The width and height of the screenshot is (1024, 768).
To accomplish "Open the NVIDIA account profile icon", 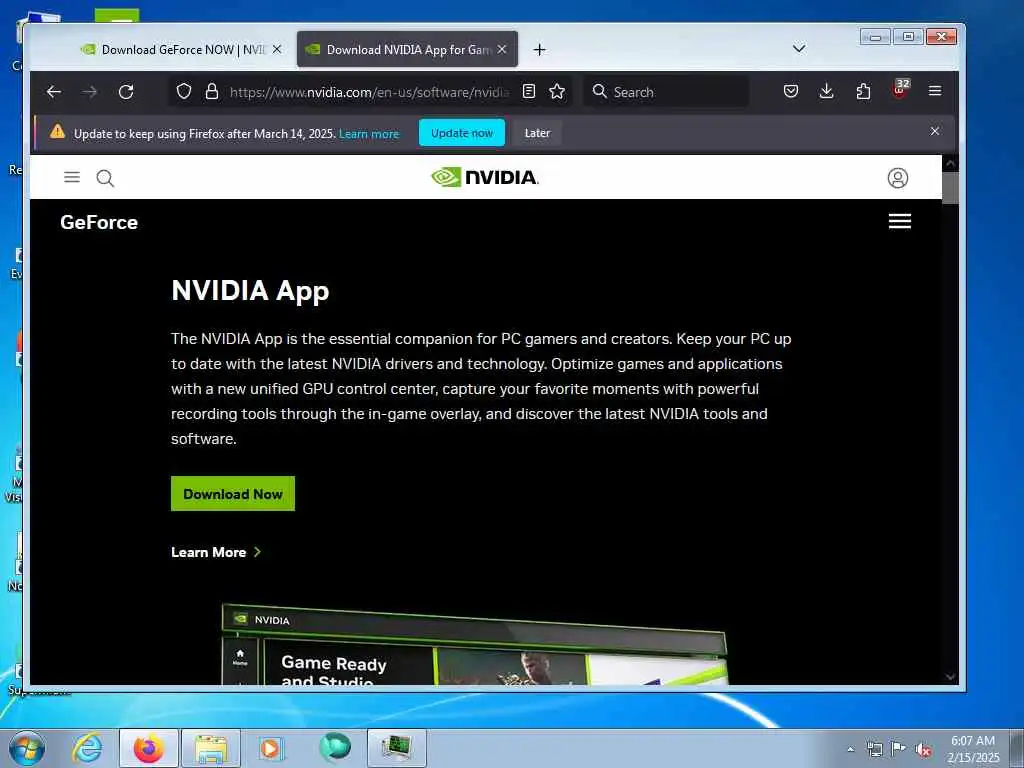I will click(898, 178).
